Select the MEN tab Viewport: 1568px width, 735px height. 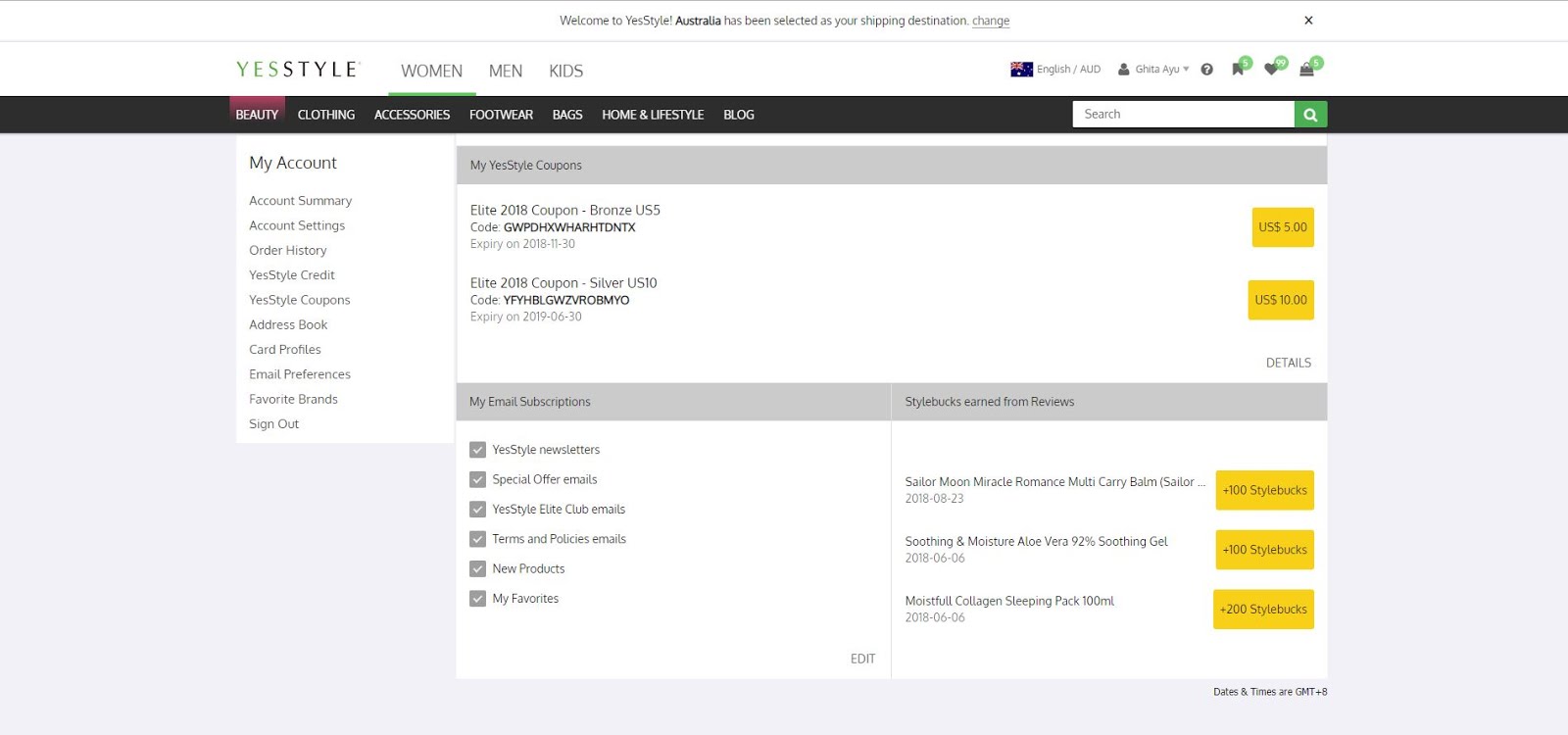pos(506,72)
